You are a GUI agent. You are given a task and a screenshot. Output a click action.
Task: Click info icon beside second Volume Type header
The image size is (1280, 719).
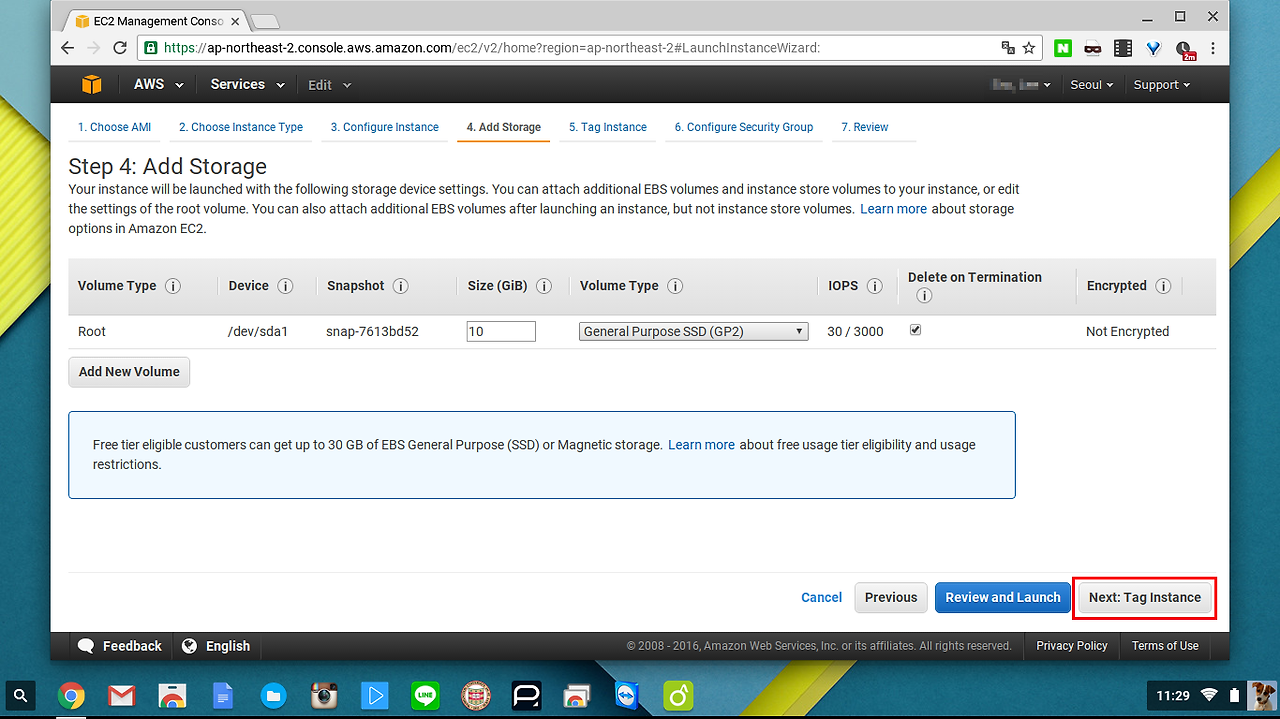(x=675, y=286)
